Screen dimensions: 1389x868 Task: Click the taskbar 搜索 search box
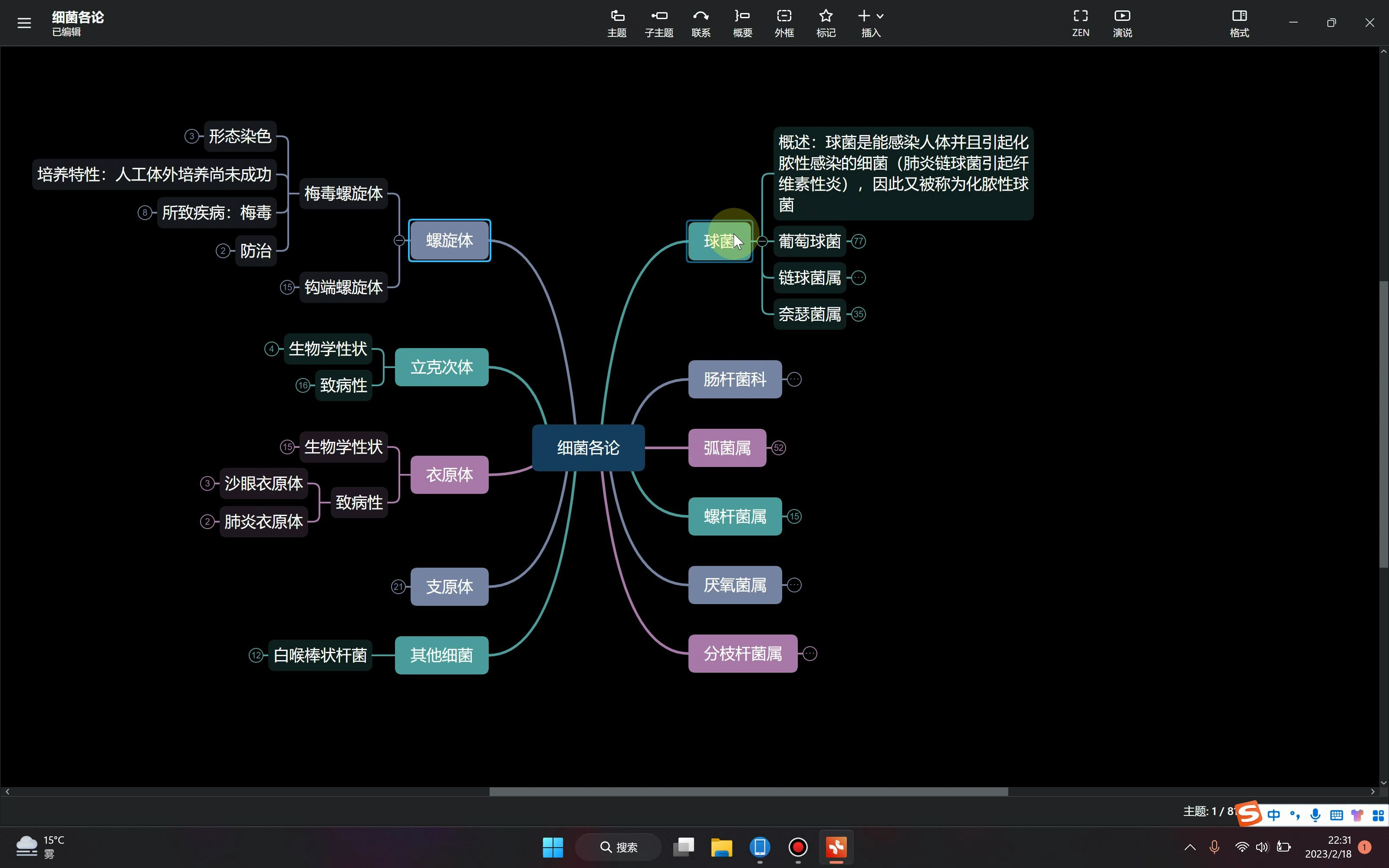click(619, 847)
